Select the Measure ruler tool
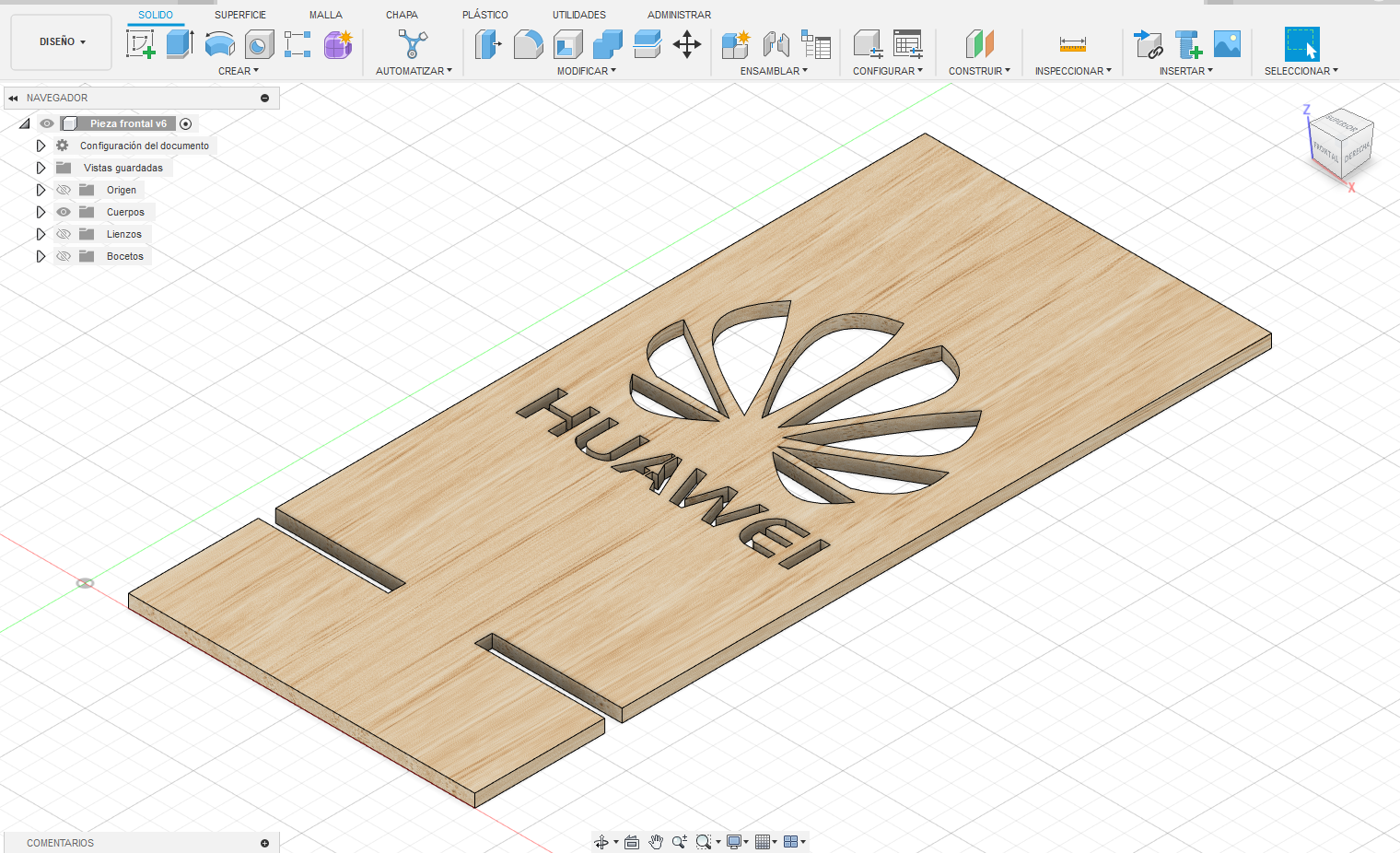The height and width of the screenshot is (853, 1400). pyautogui.click(x=1073, y=44)
